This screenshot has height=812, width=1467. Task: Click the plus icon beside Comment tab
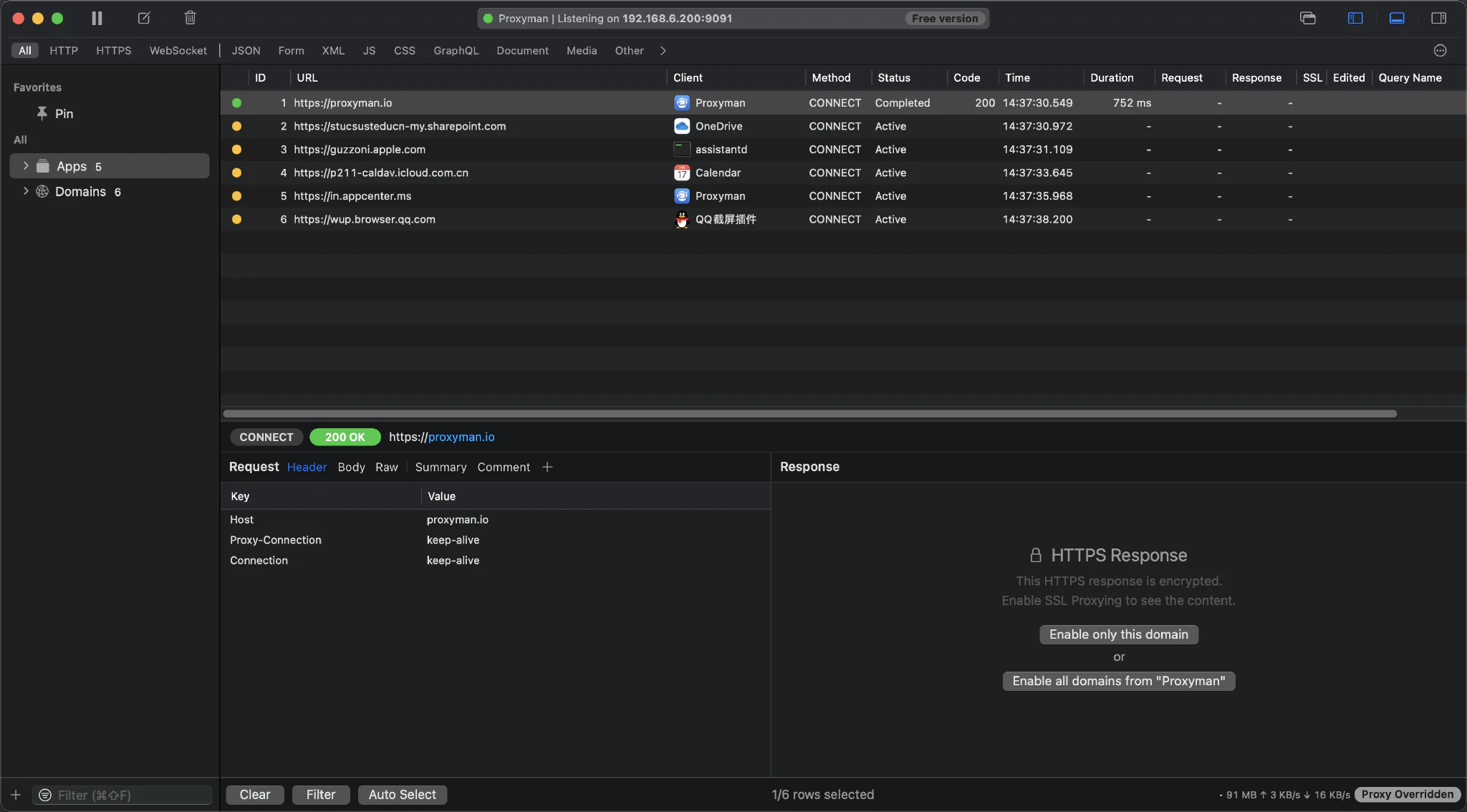tap(547, 467)
